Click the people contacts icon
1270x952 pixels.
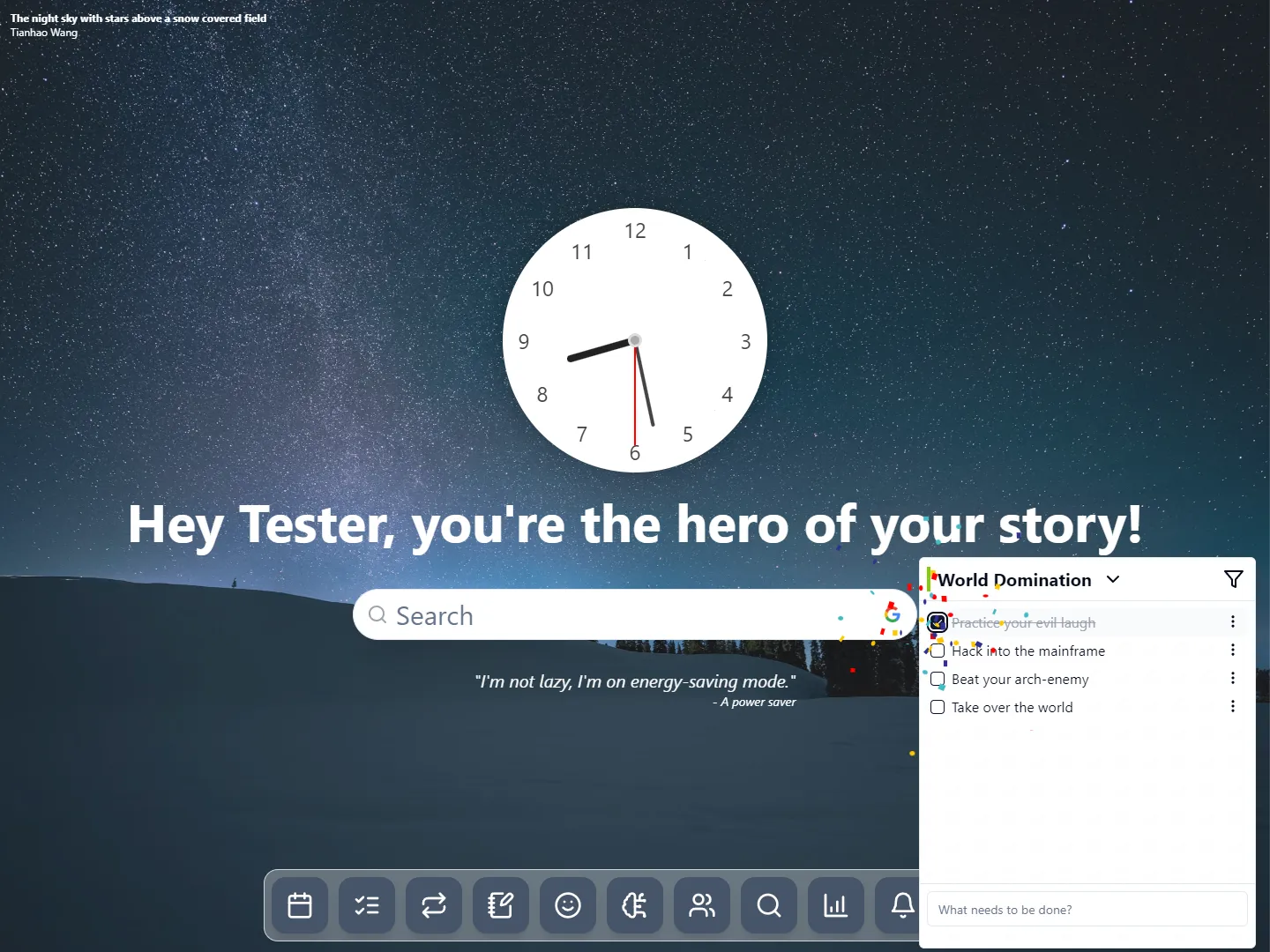pyautogui.click(x=702, y=905)
